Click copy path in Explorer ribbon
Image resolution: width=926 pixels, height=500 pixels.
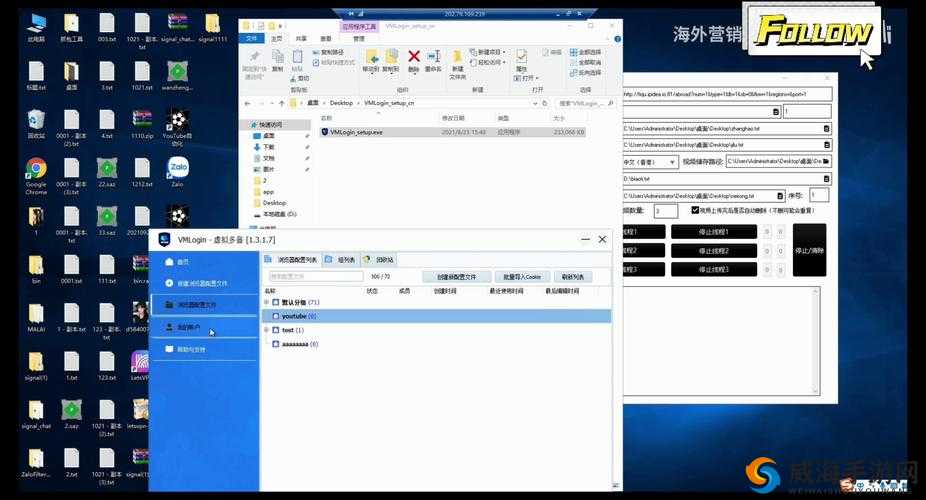coord(328,52)
